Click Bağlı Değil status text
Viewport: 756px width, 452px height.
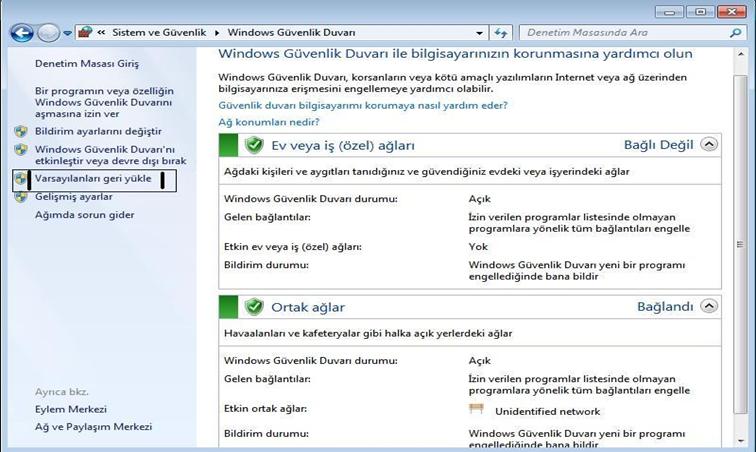[x=658, y=145]
